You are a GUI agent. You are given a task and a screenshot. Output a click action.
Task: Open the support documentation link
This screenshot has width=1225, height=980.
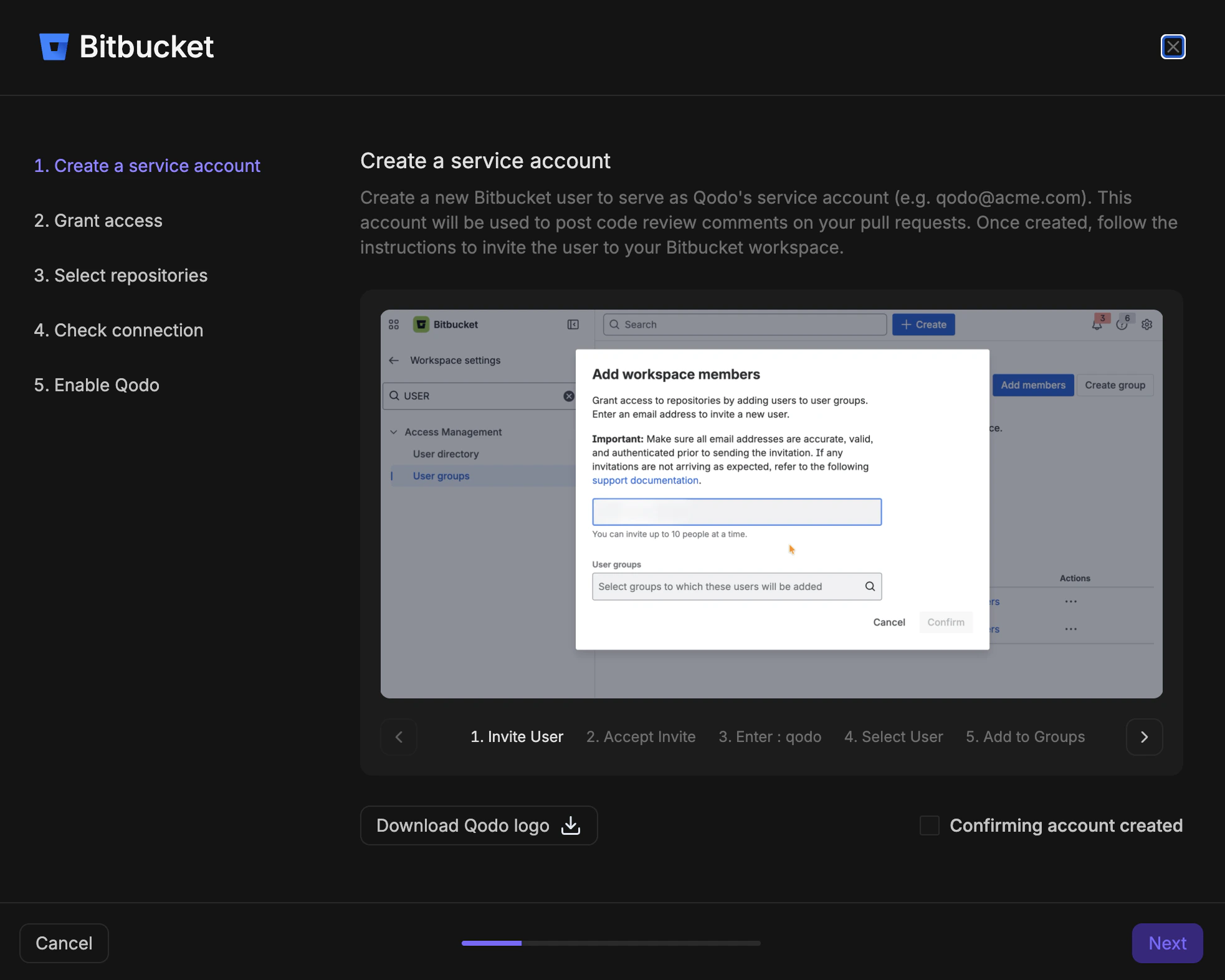(x=645, y=480)
